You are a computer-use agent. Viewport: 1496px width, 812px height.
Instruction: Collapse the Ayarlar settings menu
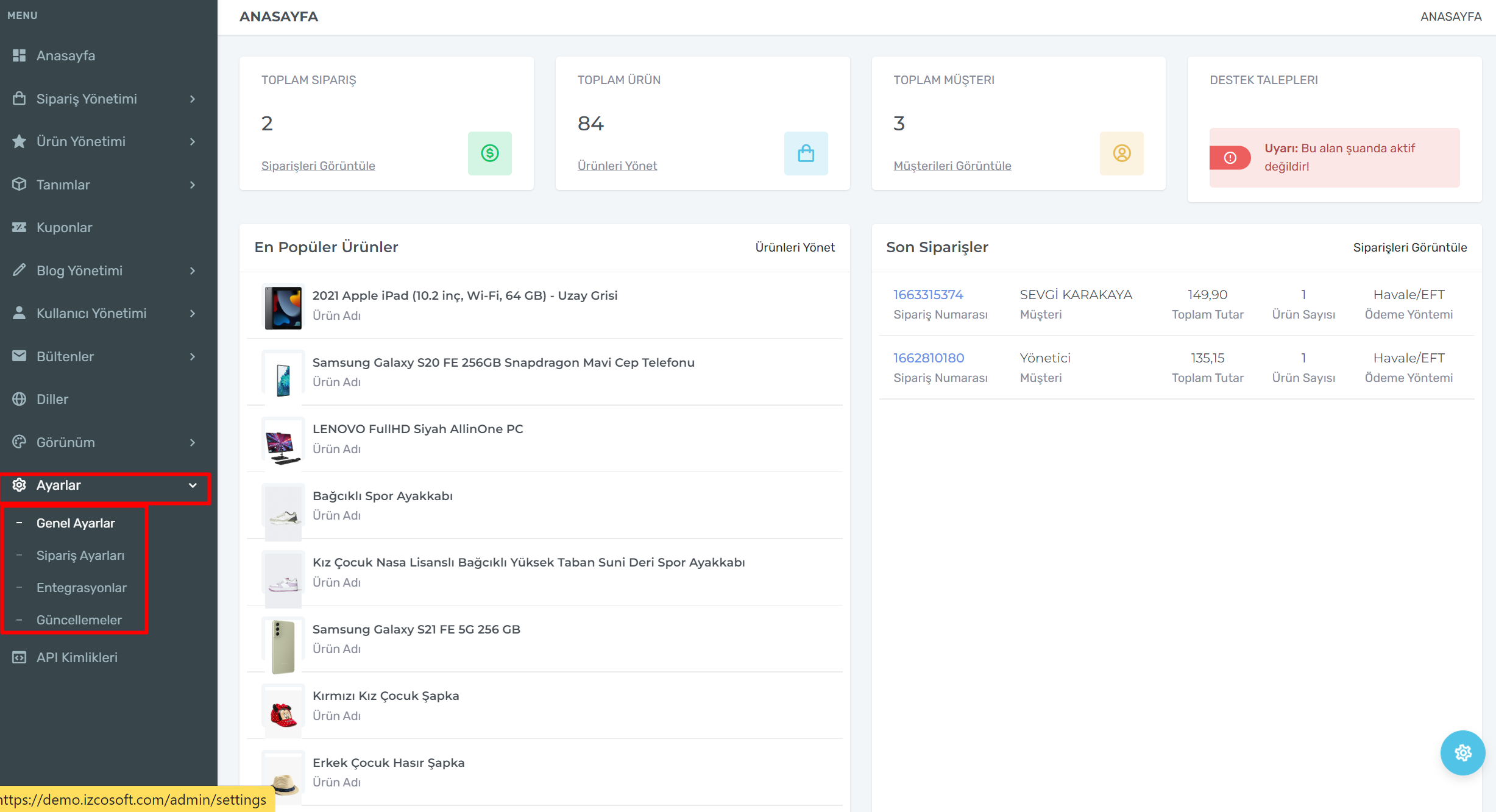coord(193,485)
